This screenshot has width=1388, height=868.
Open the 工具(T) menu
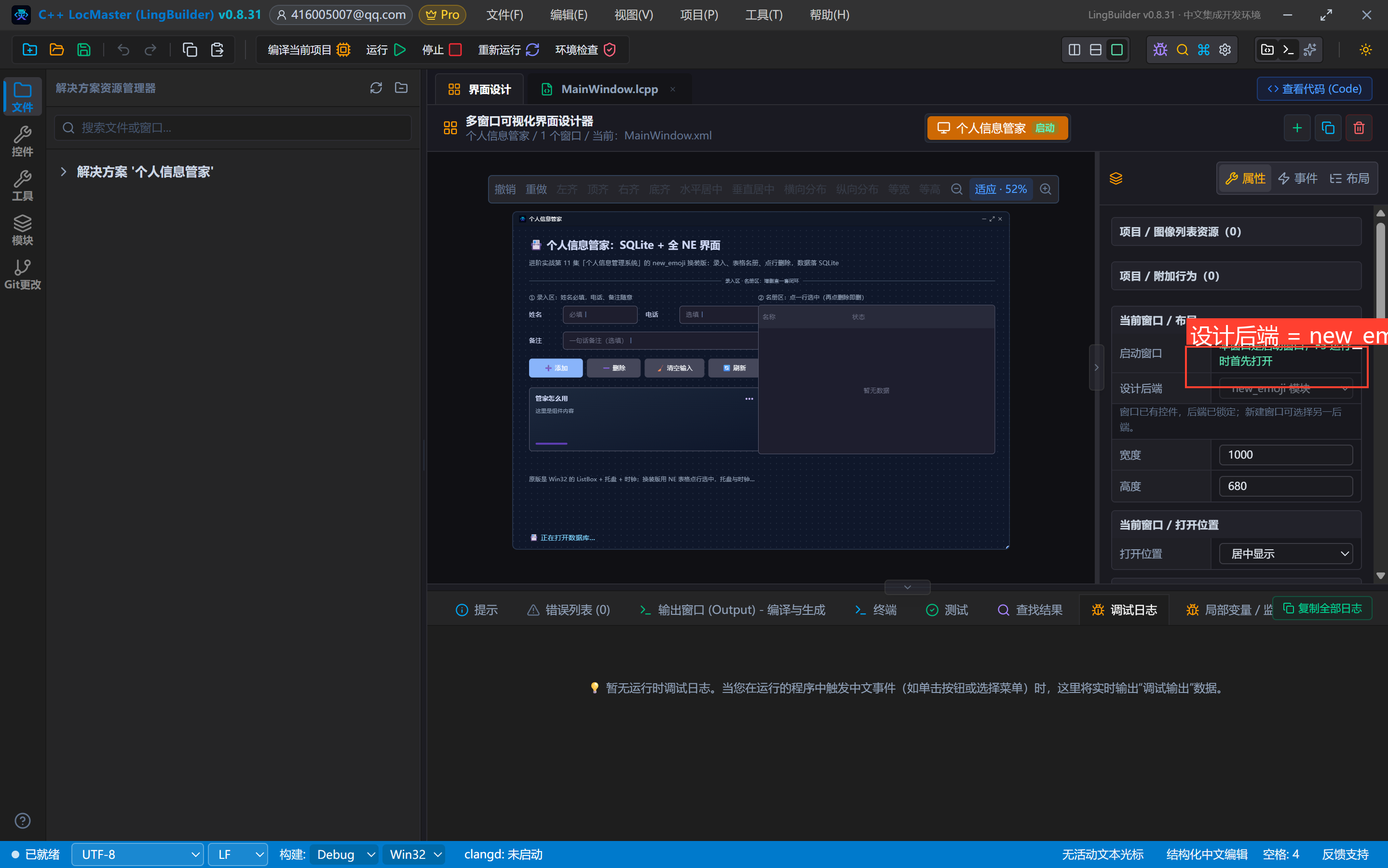point(763,15)
